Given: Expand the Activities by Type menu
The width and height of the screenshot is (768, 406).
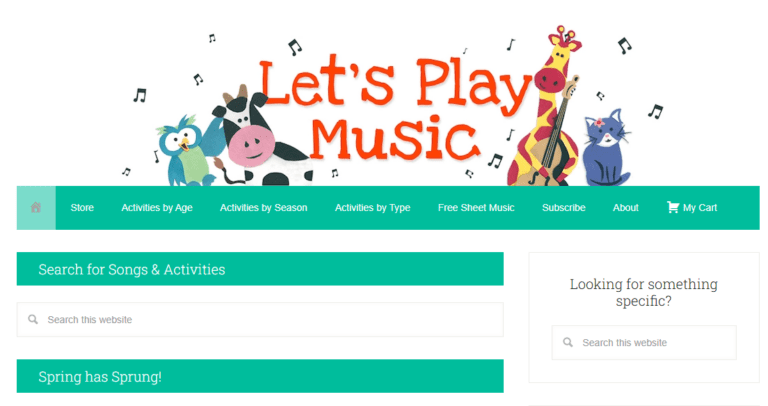Looking at the screenshot, I should pyautogui.click(x=372, y=208).
